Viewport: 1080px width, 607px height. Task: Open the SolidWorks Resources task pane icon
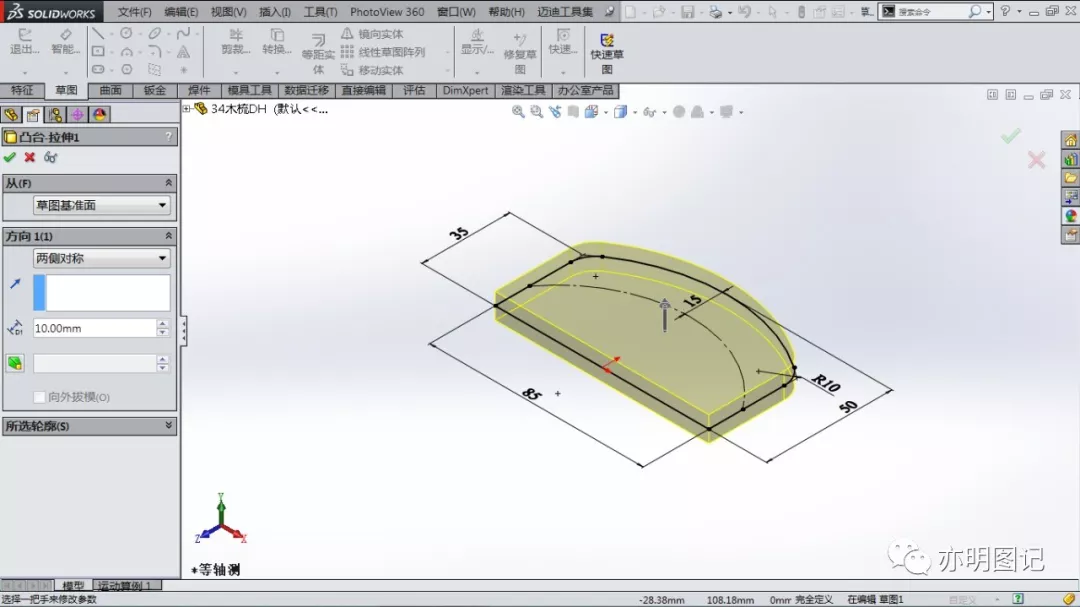[1070, 141]
